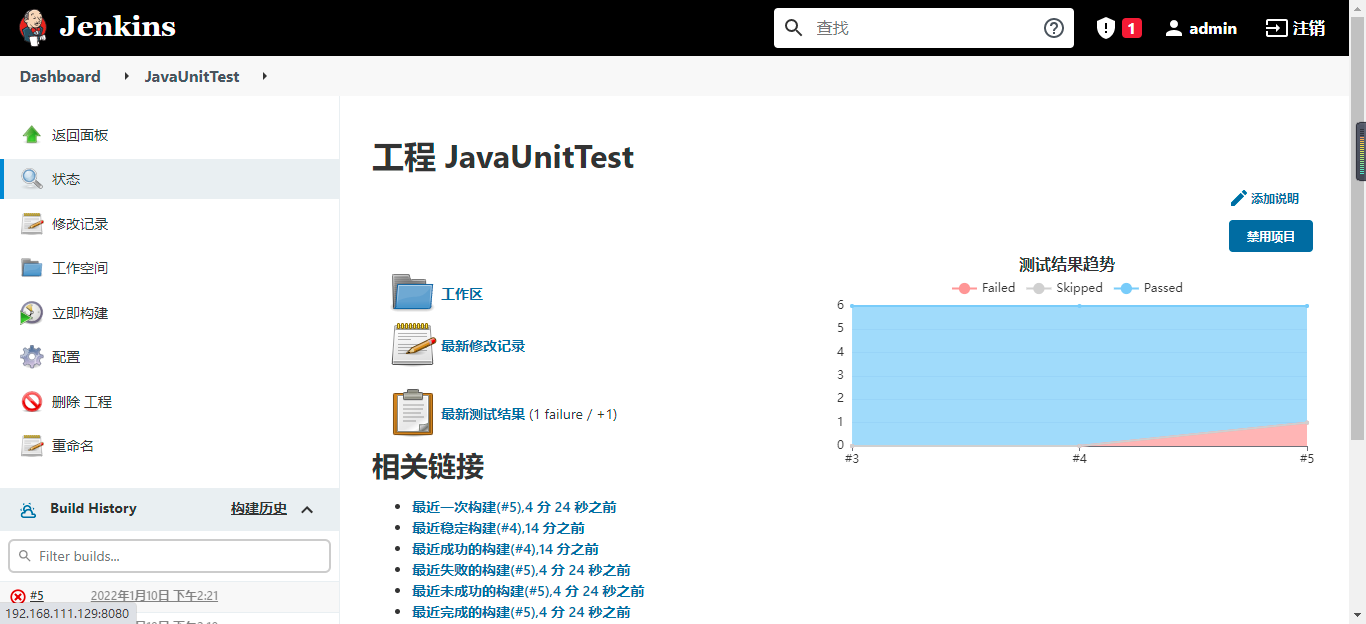
Task: Toggle the Skipped legend series in chart
Action: (x=1064, y=288)
